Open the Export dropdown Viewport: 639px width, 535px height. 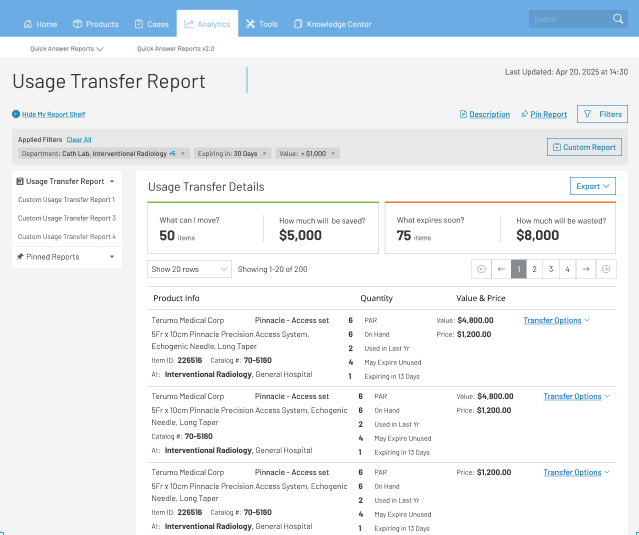click(592, 186)
